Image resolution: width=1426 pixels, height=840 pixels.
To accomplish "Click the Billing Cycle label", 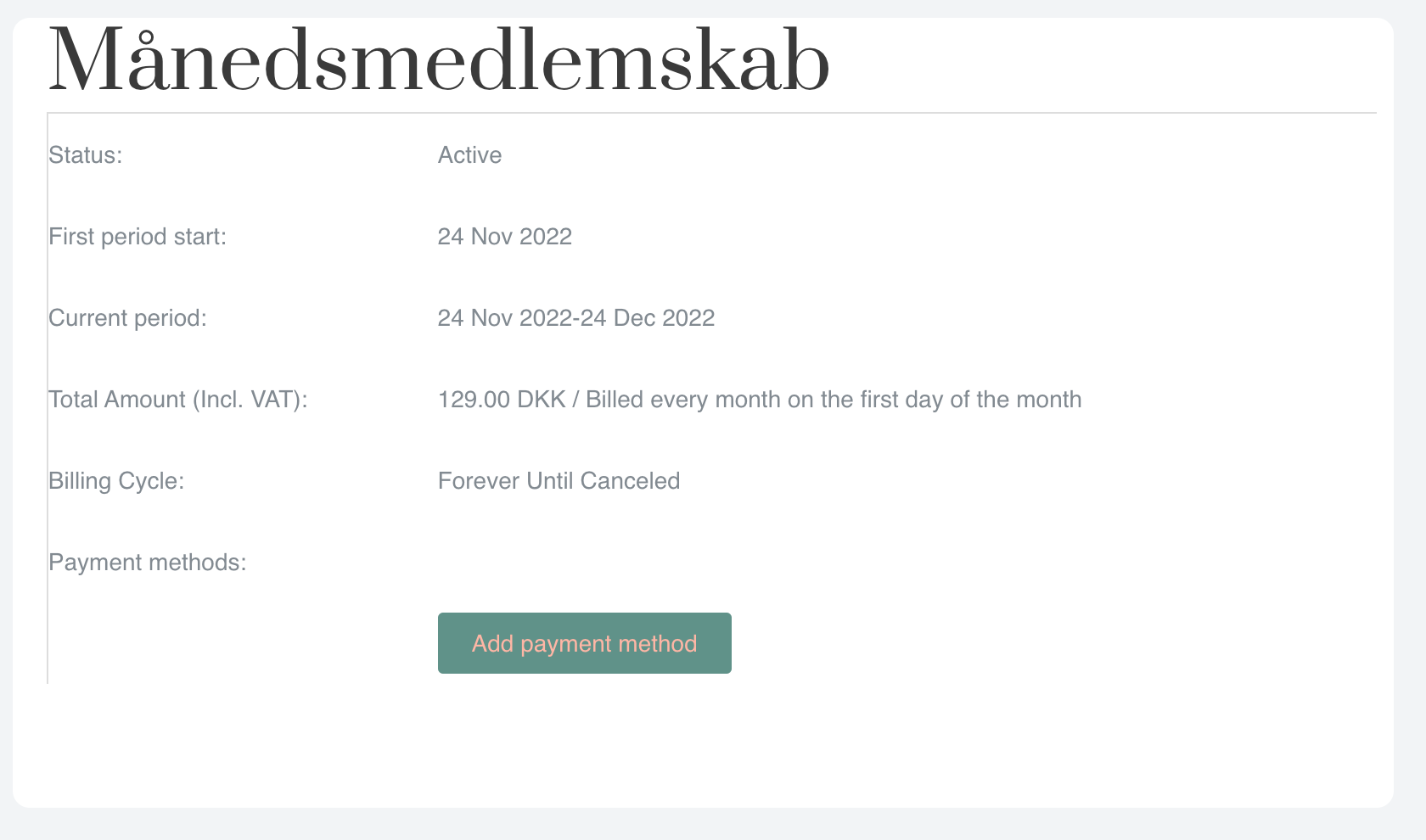I will coord(117,480).
